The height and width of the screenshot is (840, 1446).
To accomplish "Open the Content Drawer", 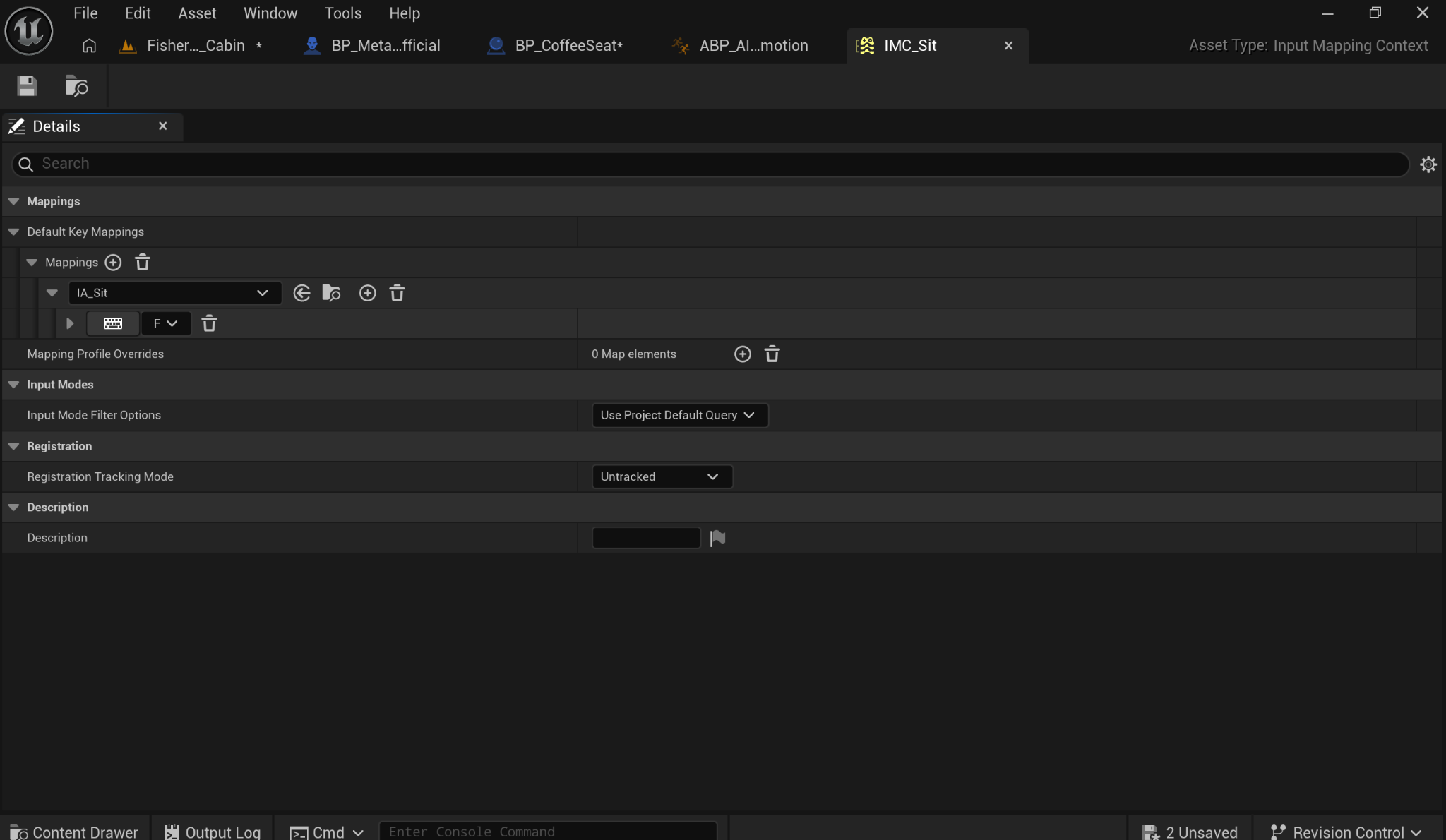I will click(74, 832).
